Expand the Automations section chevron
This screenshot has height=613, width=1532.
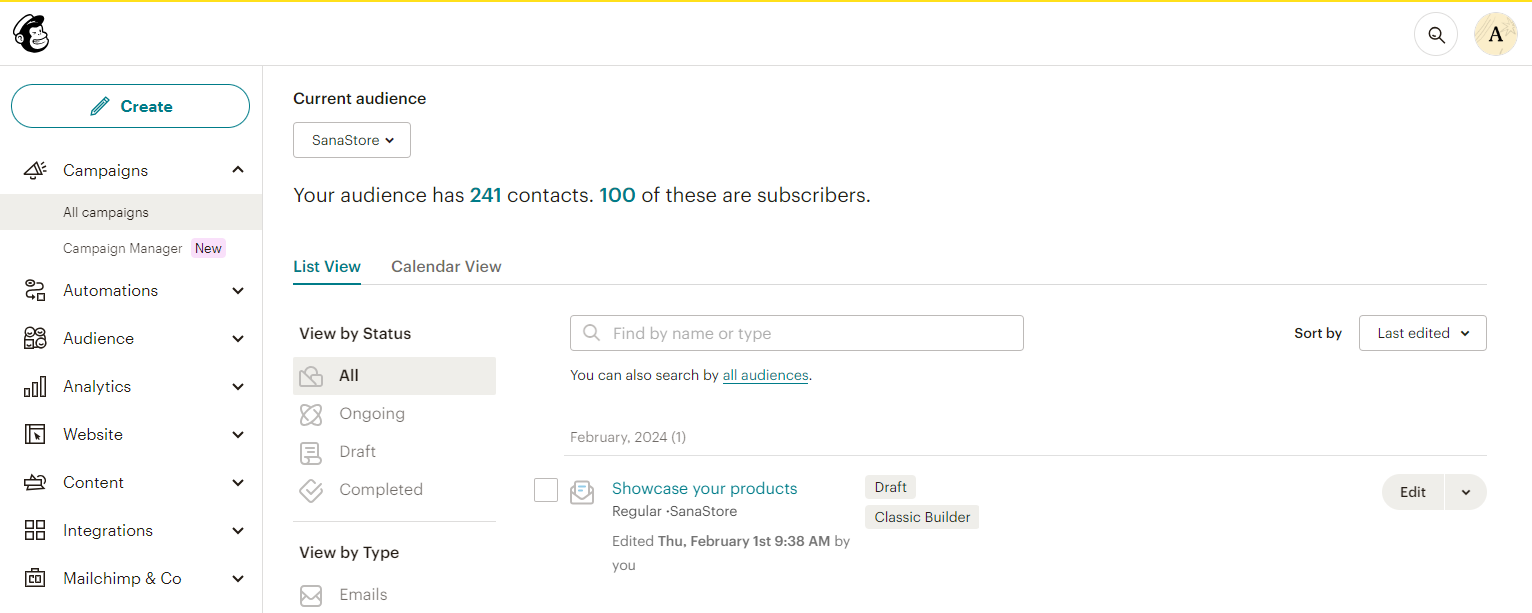238,290
